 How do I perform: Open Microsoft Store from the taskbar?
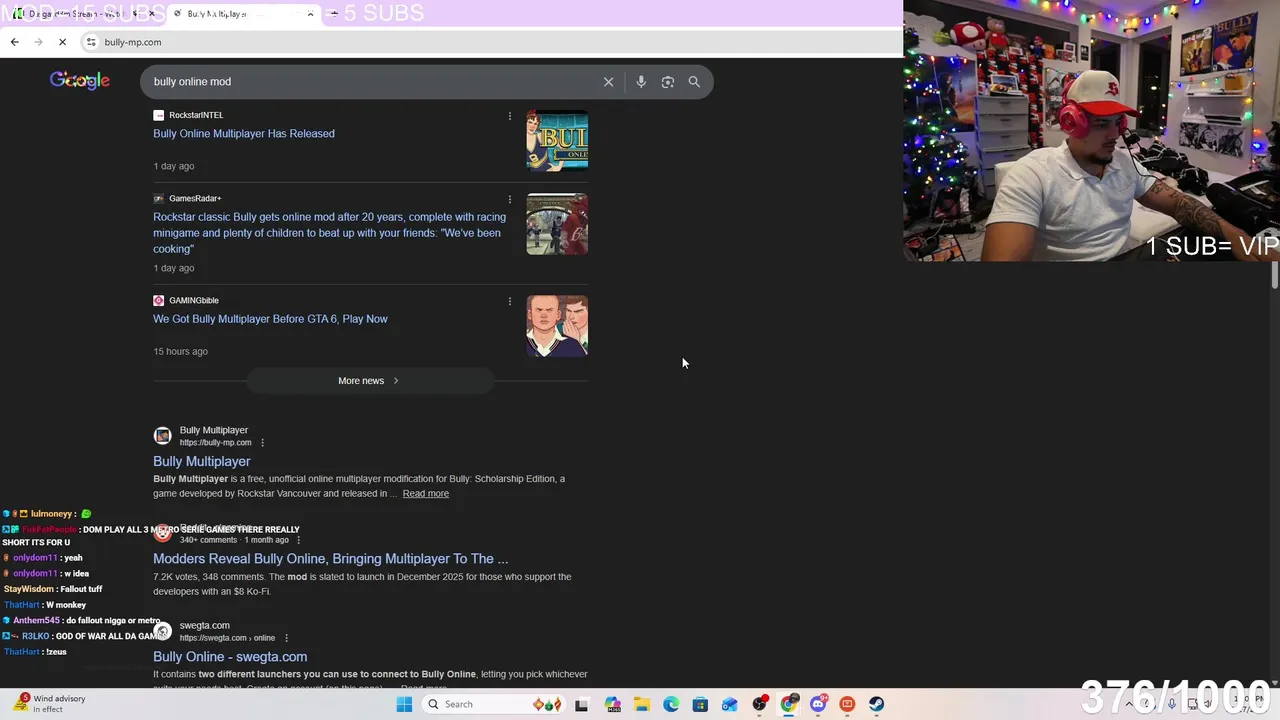click(700, 704)
